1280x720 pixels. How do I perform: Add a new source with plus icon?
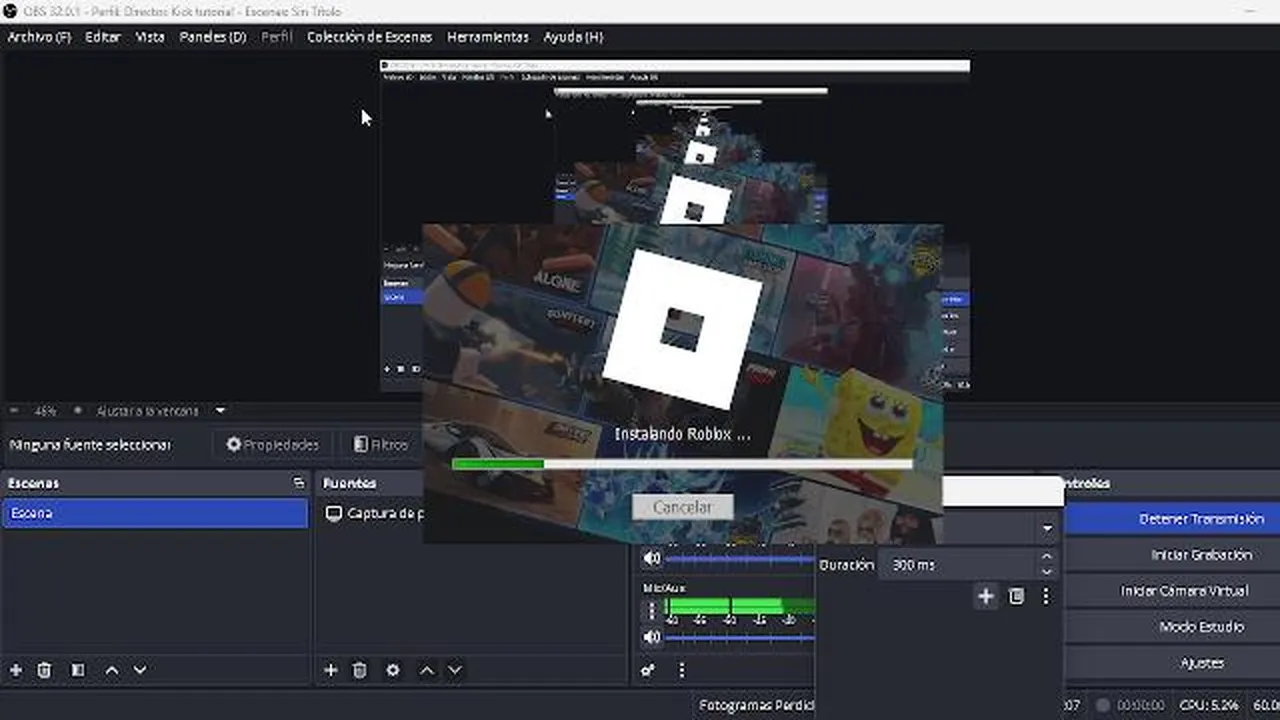[331, 670]
